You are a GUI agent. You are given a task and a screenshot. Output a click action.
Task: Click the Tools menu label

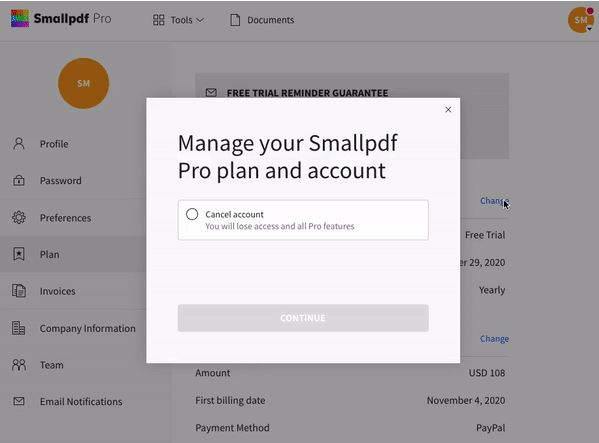[181, 20]
